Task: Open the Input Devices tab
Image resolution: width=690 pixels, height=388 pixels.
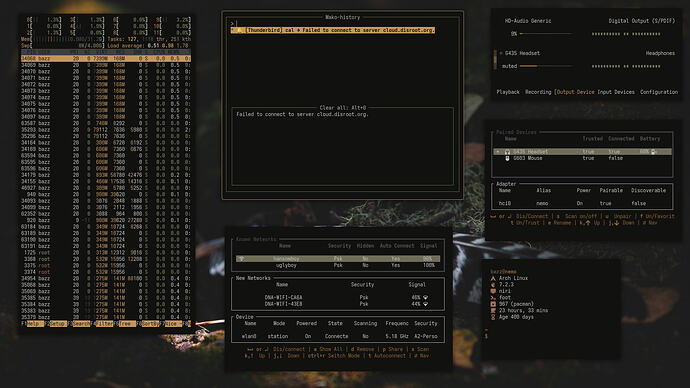Action: tap(616, 92)
